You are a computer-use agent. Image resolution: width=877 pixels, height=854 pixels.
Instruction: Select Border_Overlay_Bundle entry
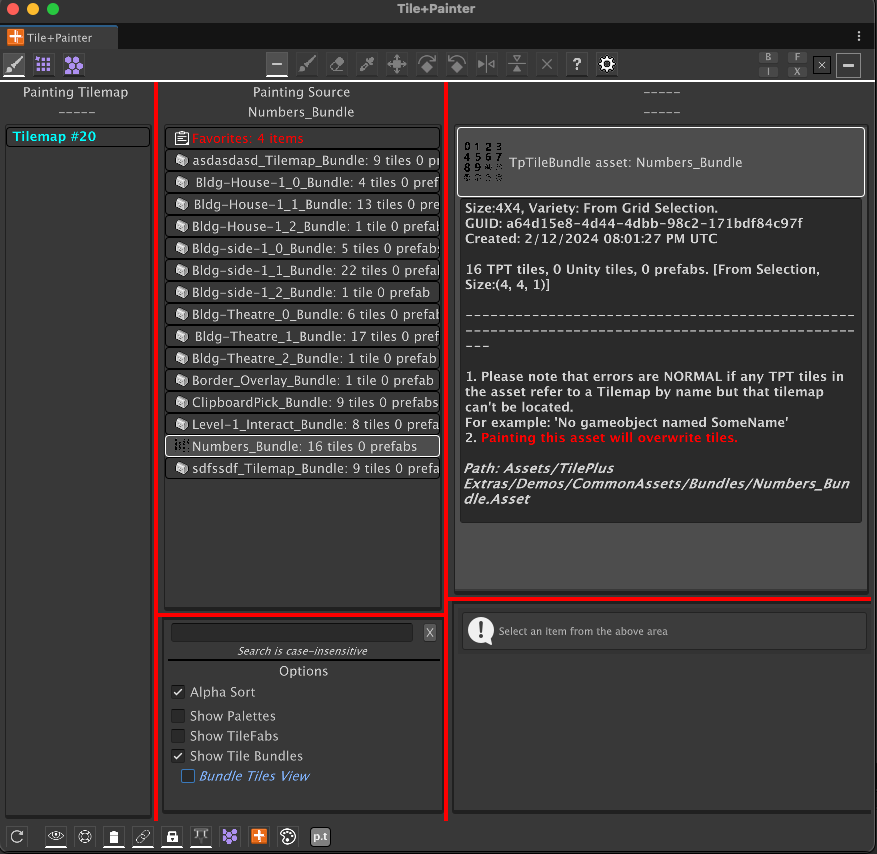point(302,380)
